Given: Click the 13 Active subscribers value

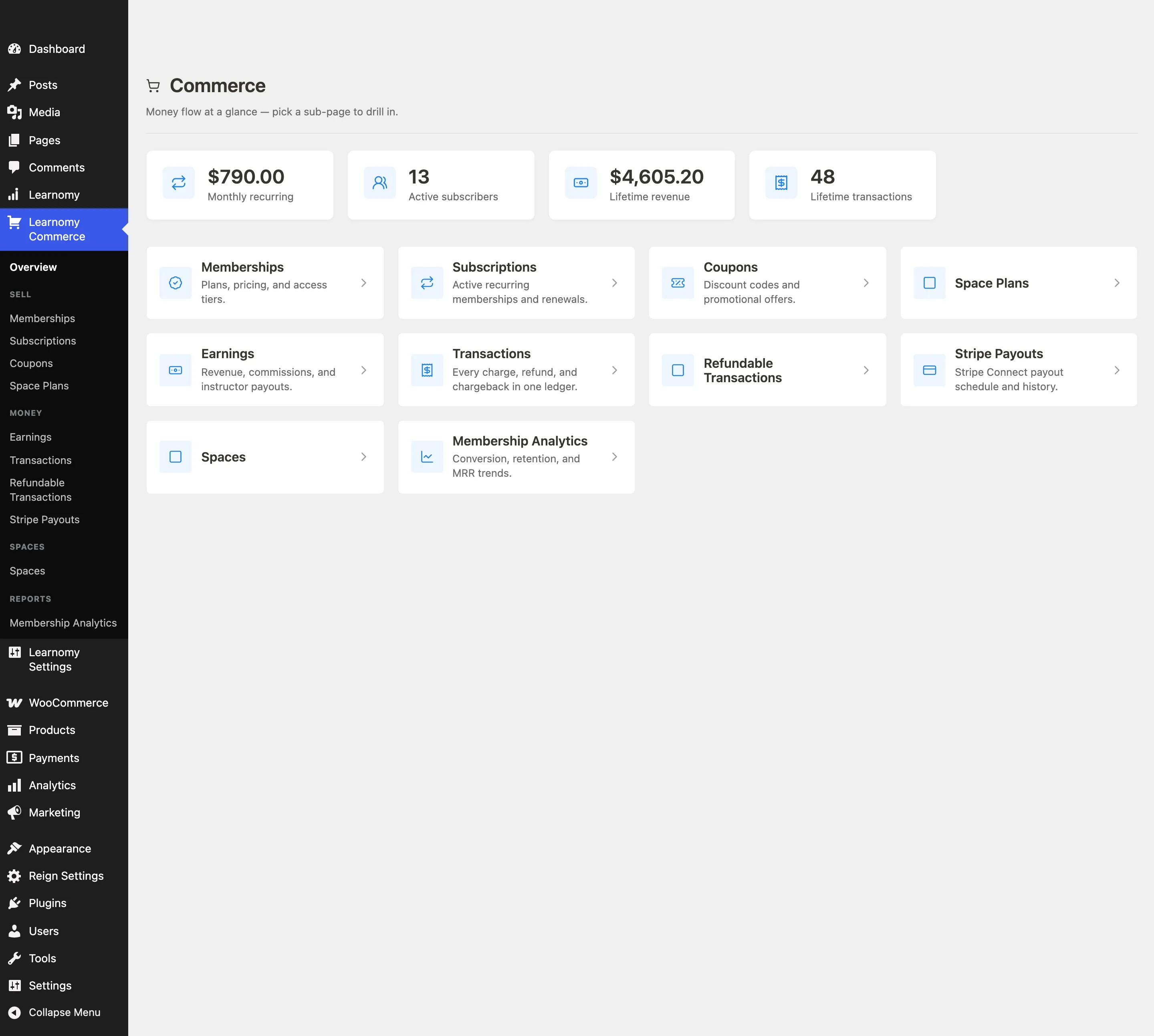Looking at the screenshot, I should (419, 176).
